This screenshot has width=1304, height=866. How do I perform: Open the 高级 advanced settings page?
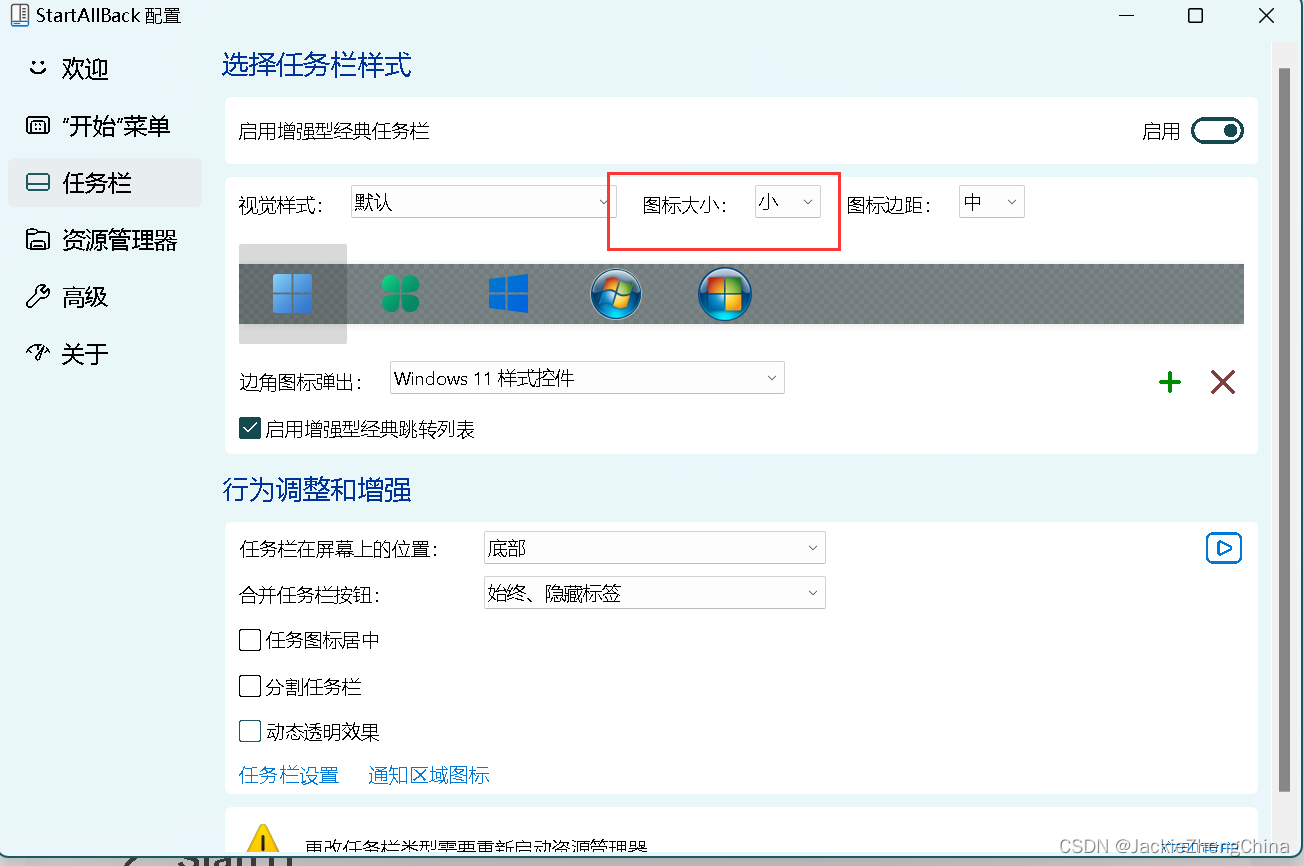pyautogui.click(x=82, y=296)
